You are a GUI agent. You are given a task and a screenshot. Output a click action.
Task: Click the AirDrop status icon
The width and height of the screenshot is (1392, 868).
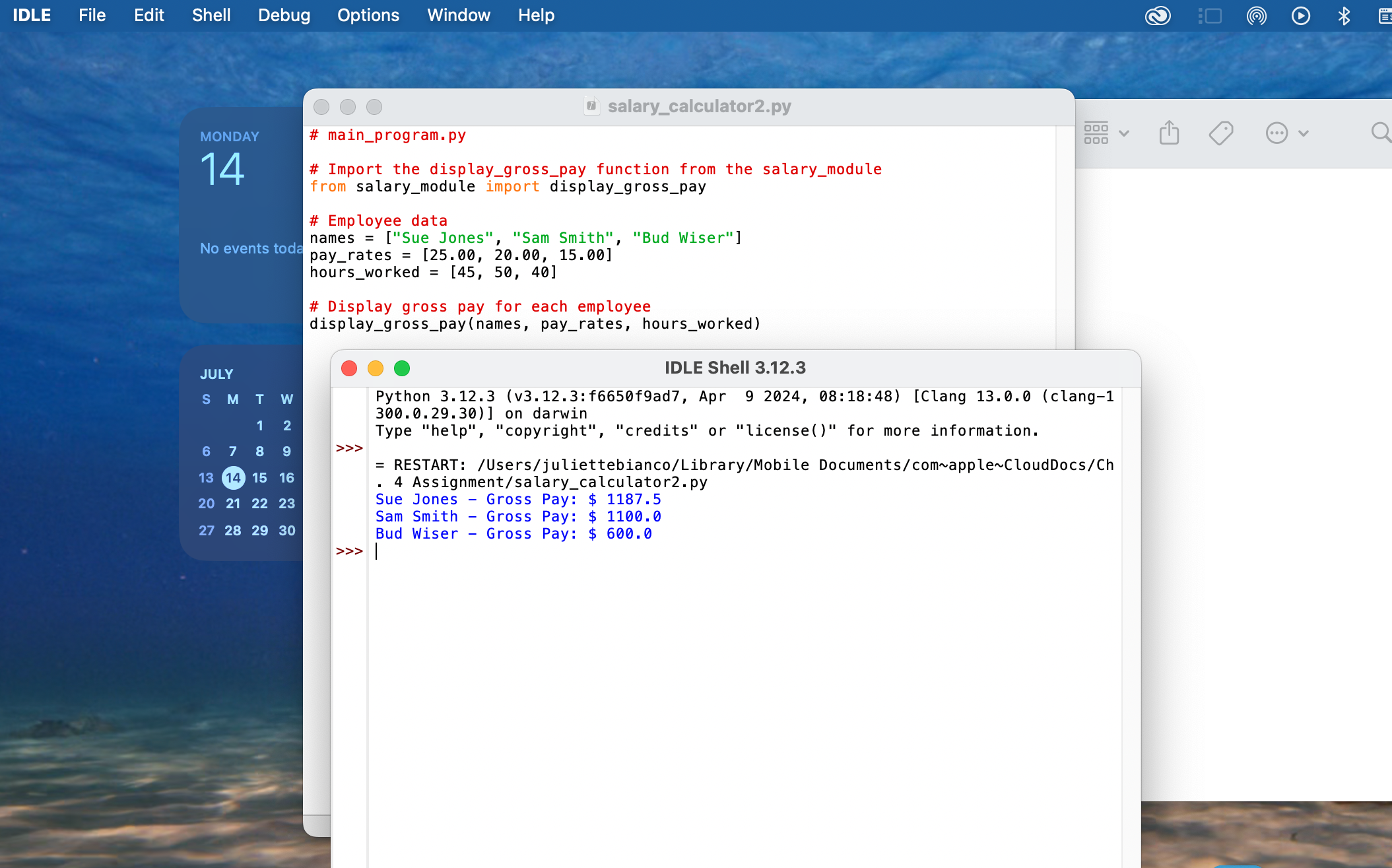click(1256, 15)
